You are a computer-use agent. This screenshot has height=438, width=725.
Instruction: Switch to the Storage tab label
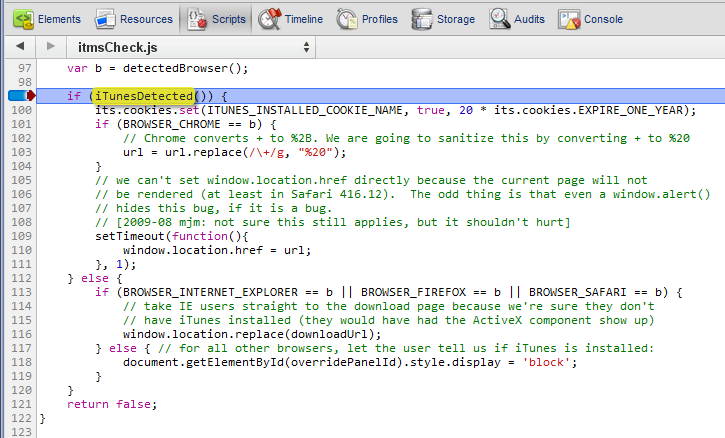(x=456, y=19)
